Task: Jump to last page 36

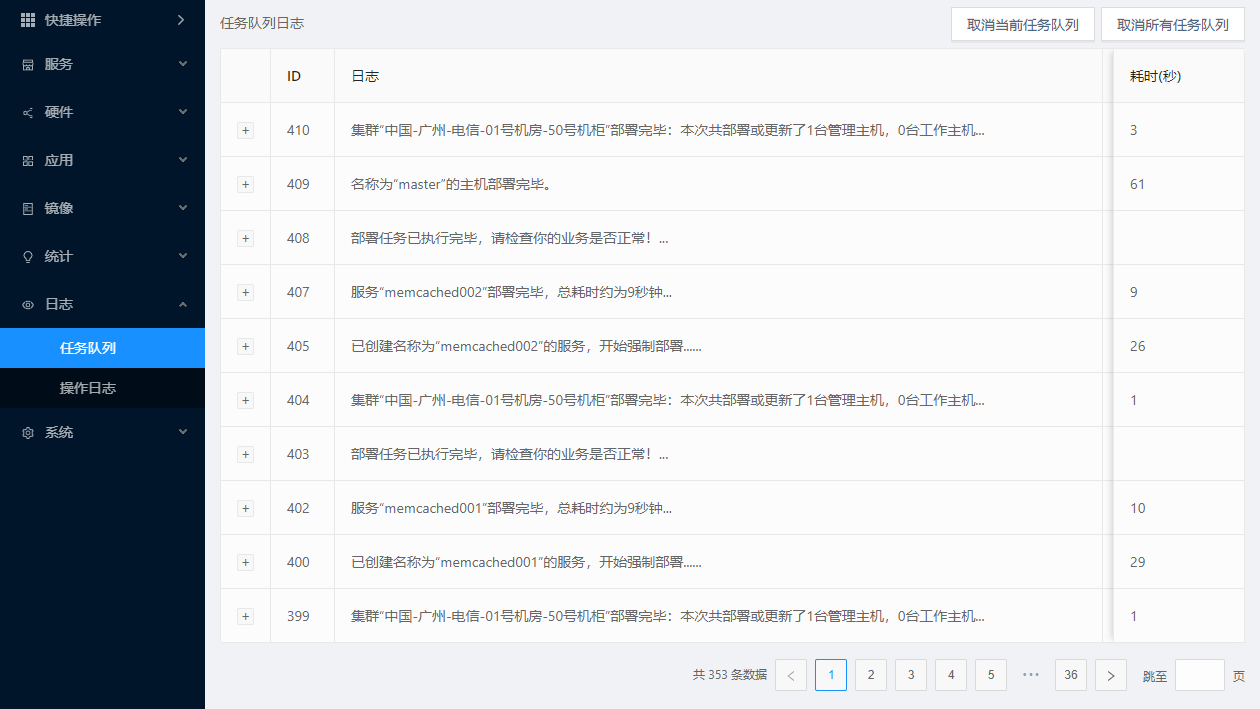Action: coord(1070,675)
